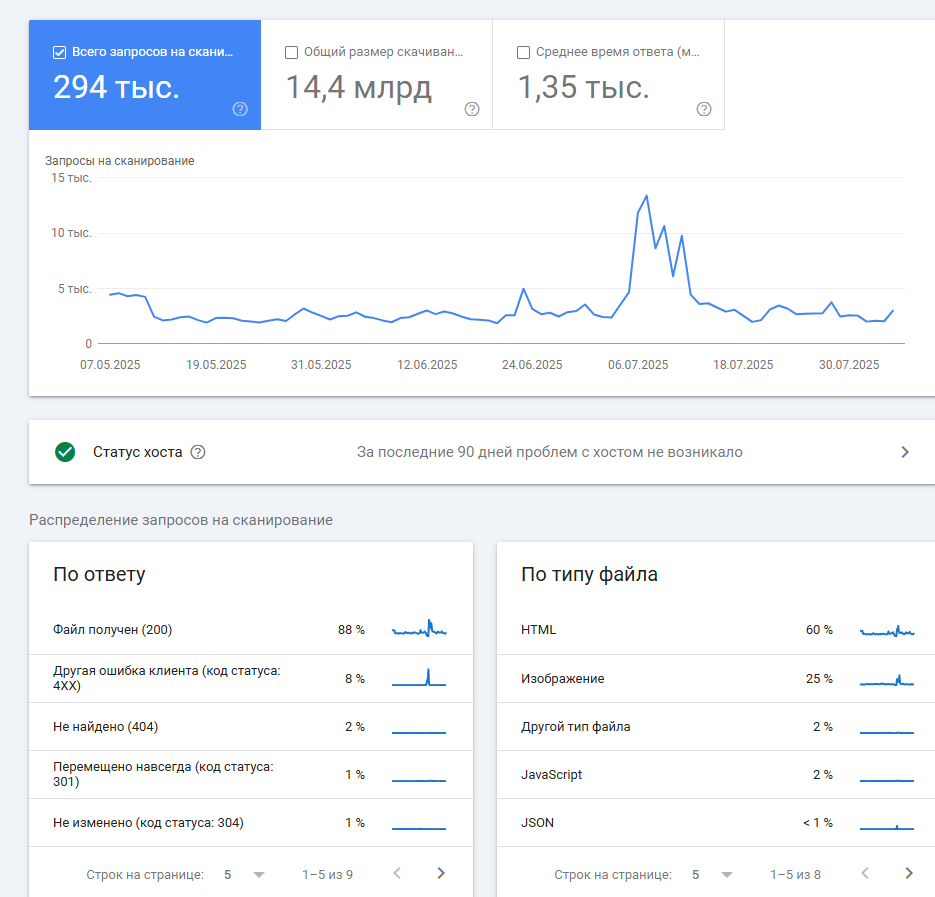
Task: Open Другая ошибка клиента 4XX row
Action: pyautogui.click(x=251, y=679)
